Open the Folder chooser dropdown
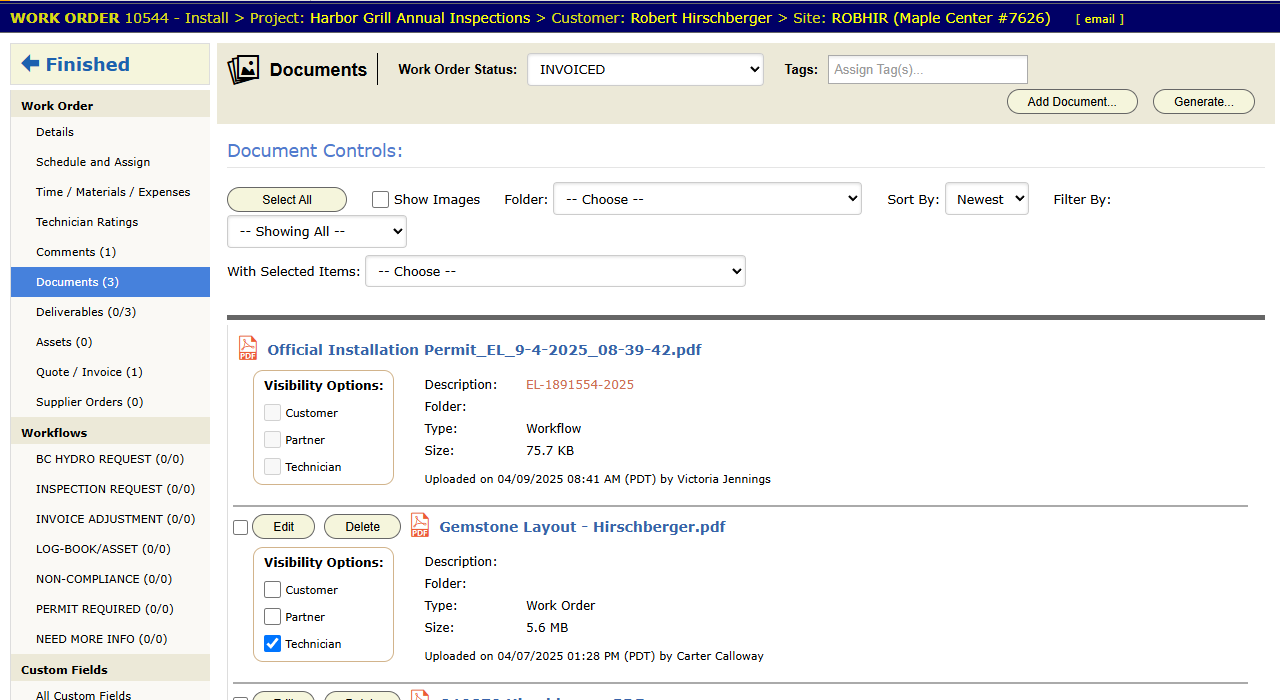This screenshot has height=700, width=1280. click(x=707, y=199)
